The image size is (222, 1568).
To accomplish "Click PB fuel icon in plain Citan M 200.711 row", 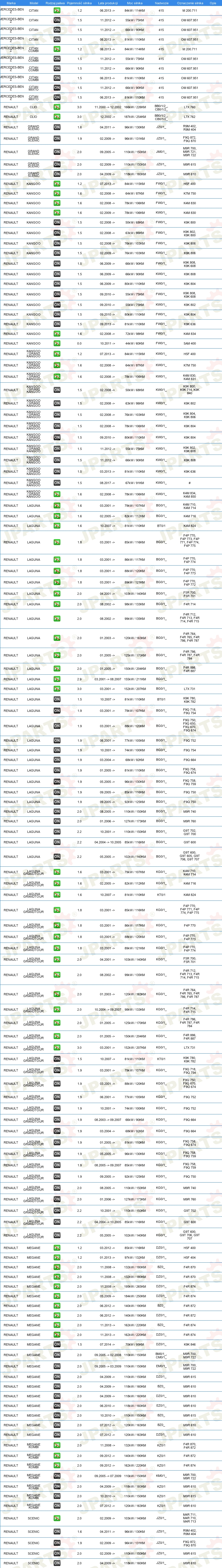I will click(56, 10).
